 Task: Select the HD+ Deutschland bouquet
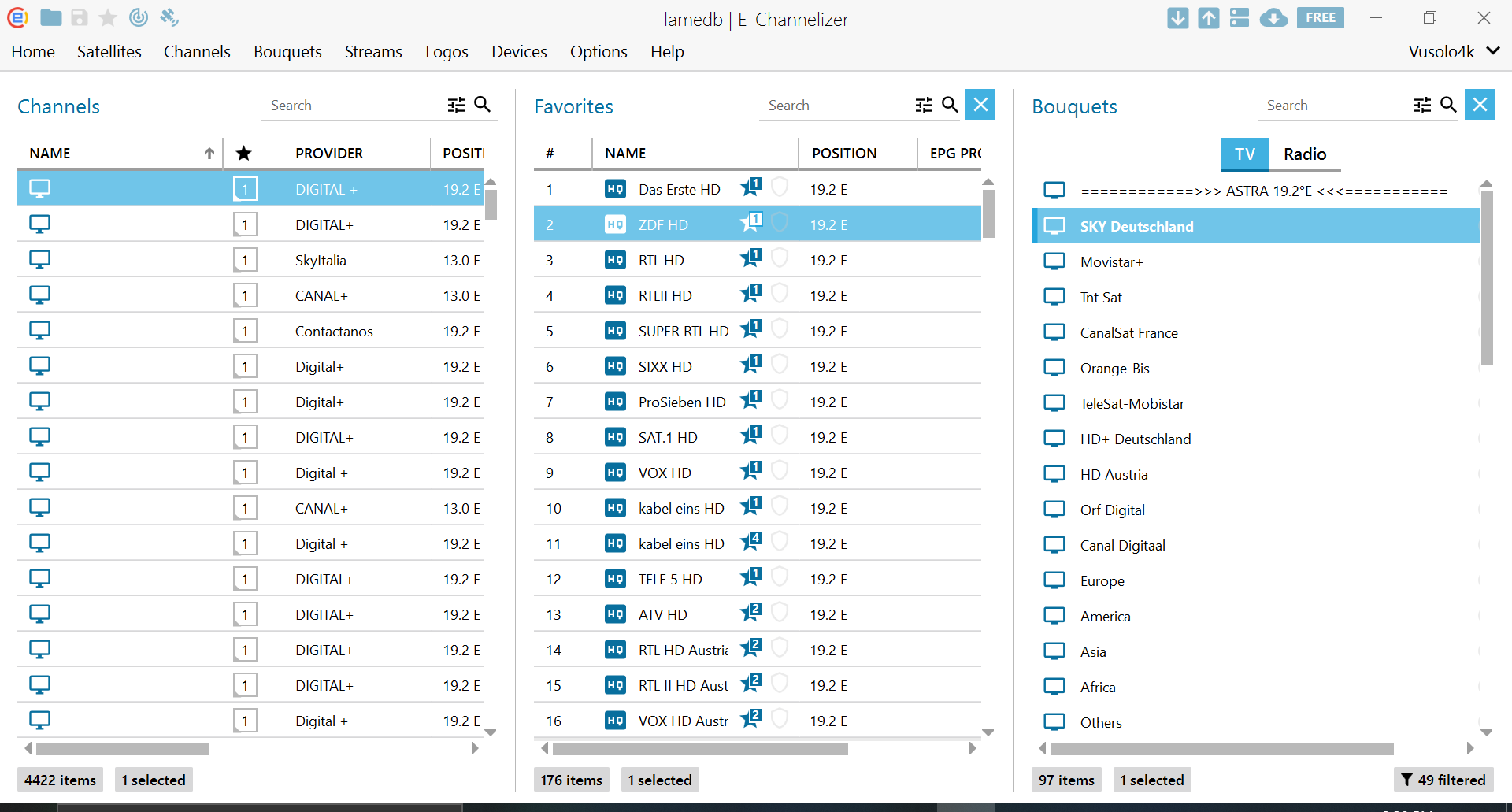pyautogui.click(x=1135, y=439)
